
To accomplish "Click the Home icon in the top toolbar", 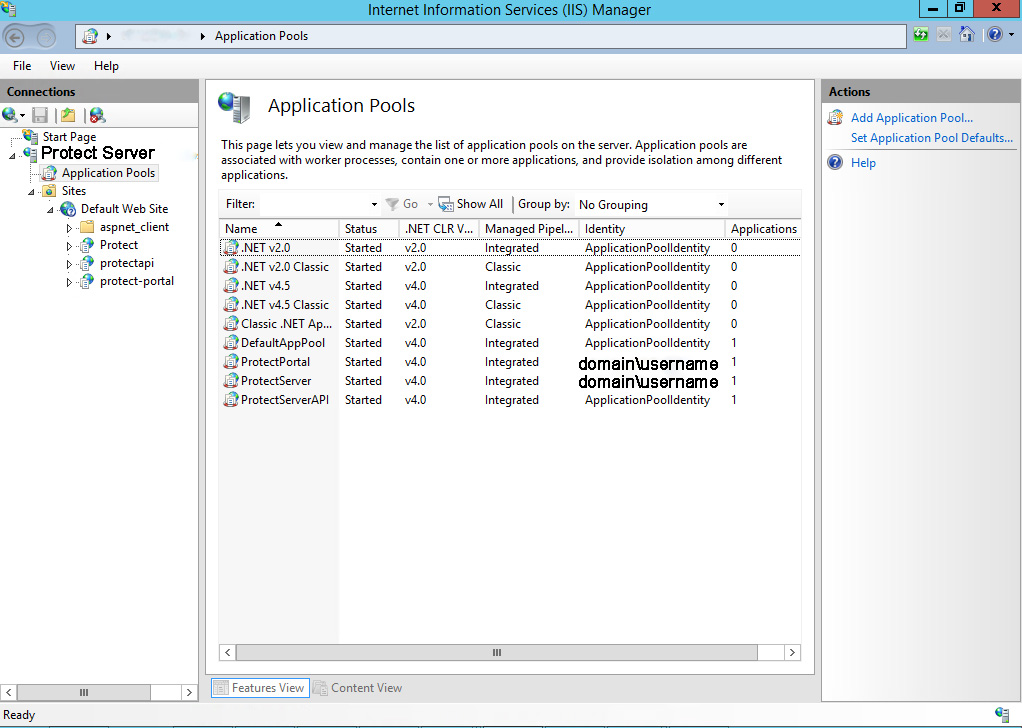I will (x=967, y=35).
